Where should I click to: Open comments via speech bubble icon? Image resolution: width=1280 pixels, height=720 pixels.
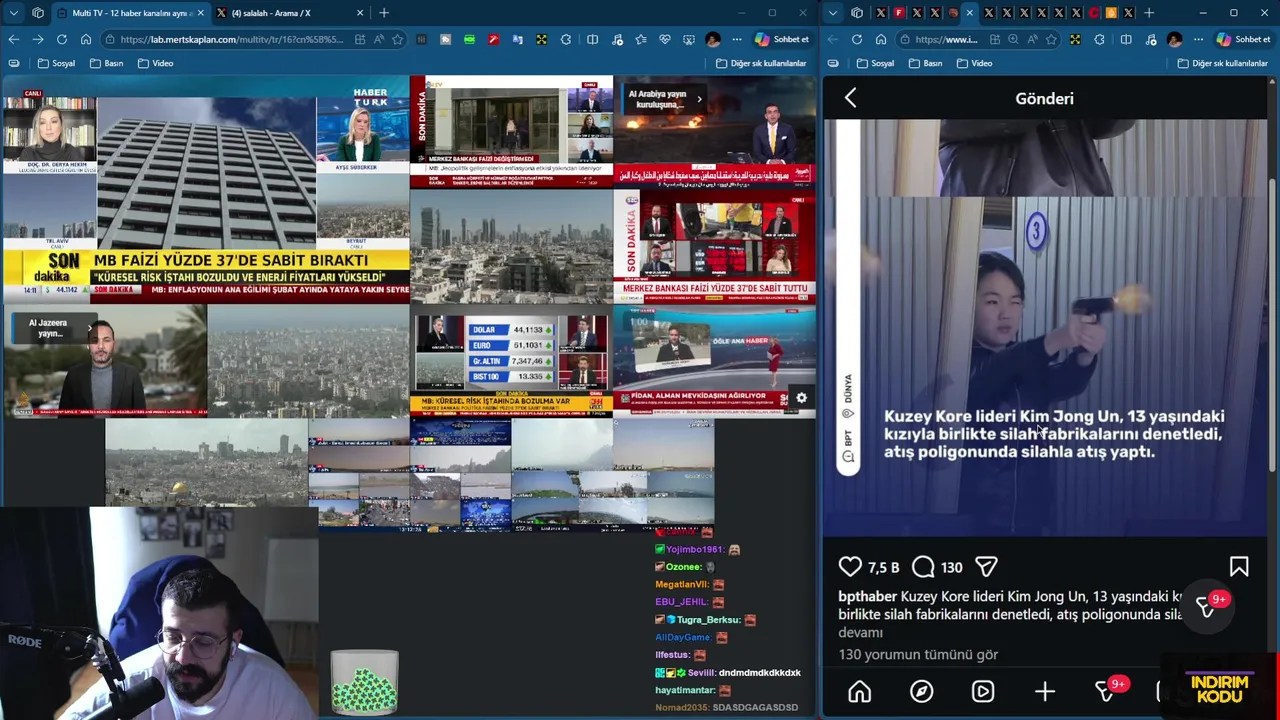[x=924, y=567]
